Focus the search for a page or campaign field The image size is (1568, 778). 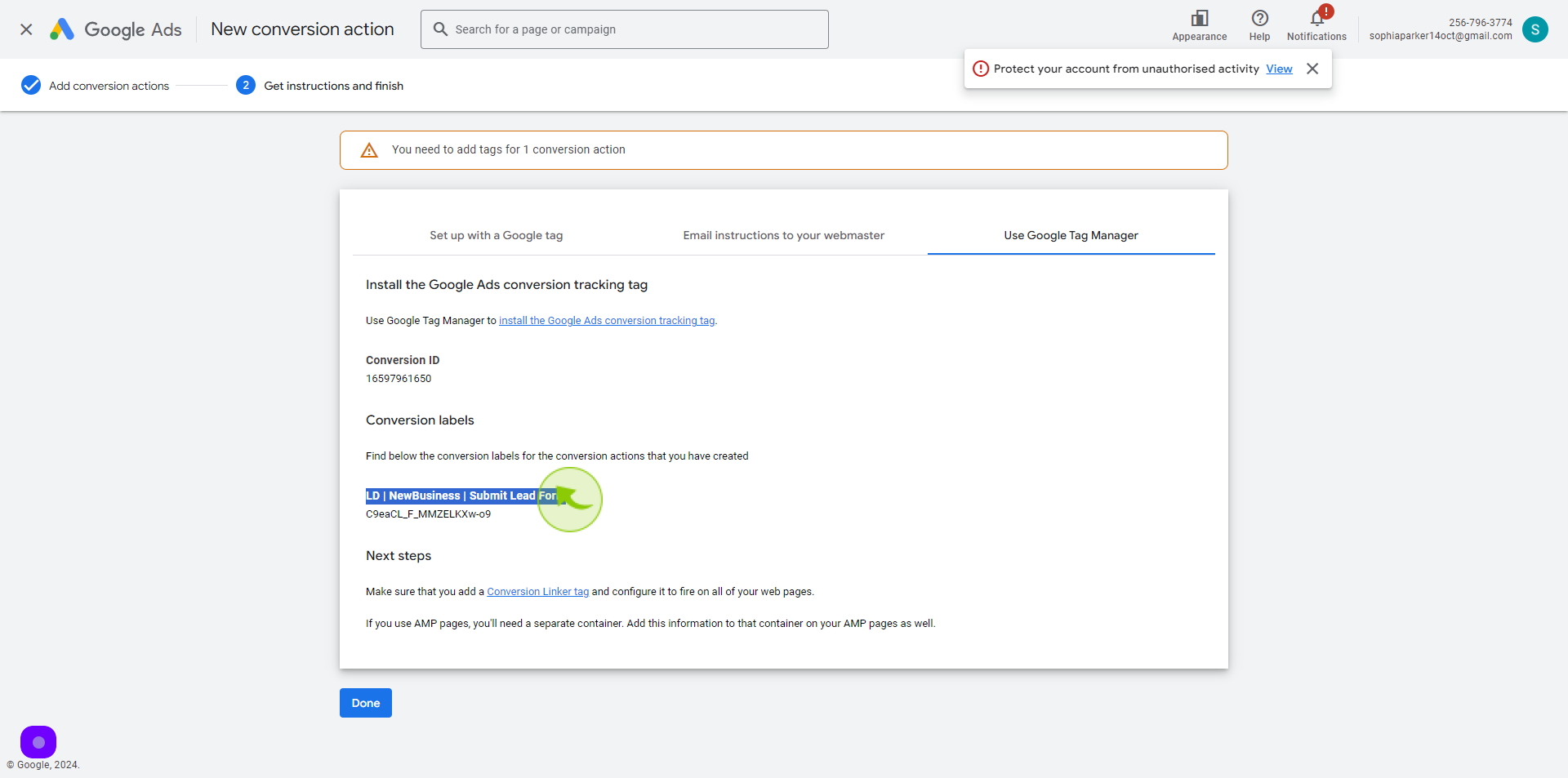tap(625, 29)
